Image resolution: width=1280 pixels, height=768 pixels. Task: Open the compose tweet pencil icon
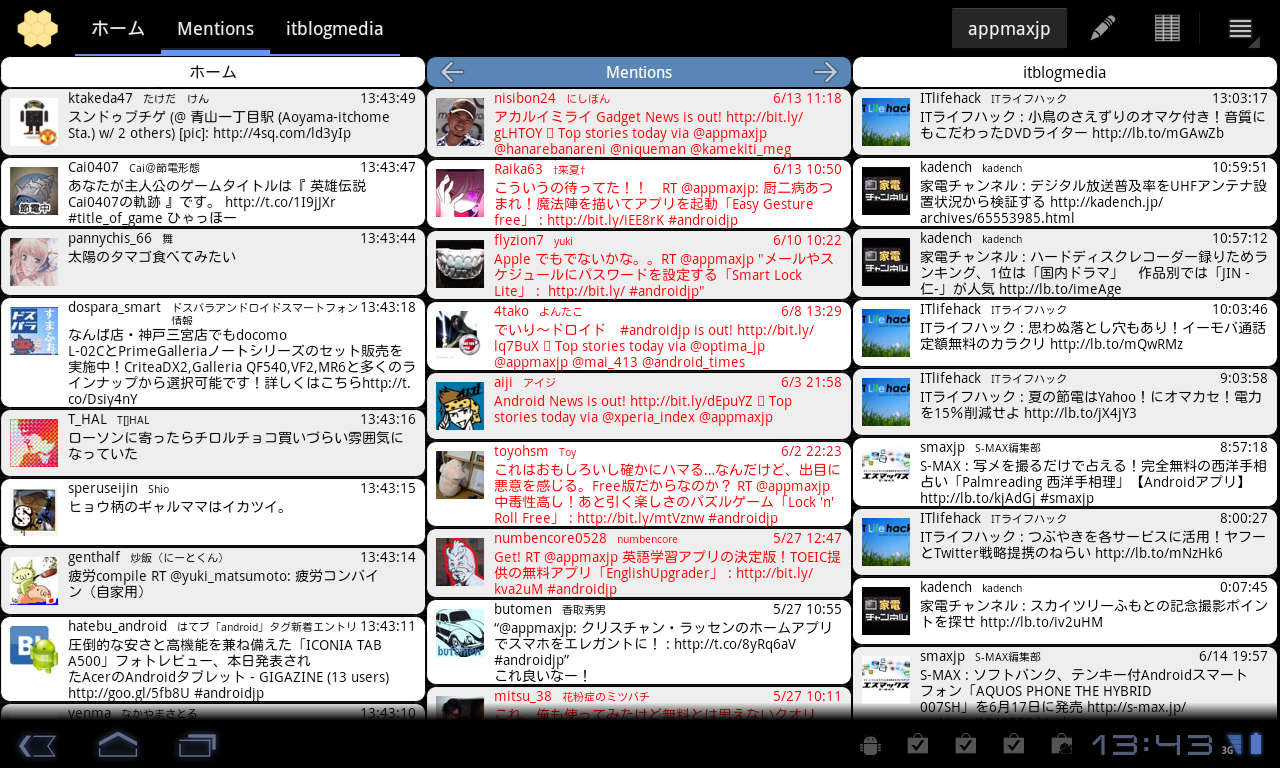pos(1103,28)
